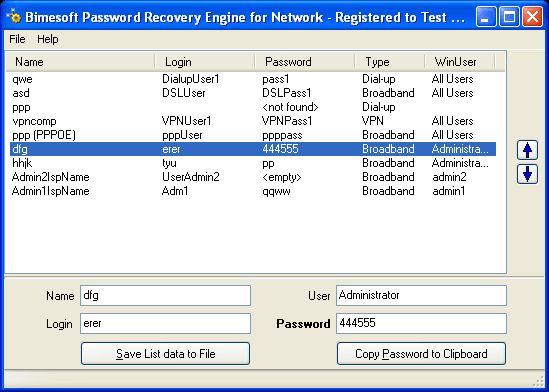The height and width of the screenshot is (392, 549).
Task: Click the qqww password cell
Action: click(276, 191)
